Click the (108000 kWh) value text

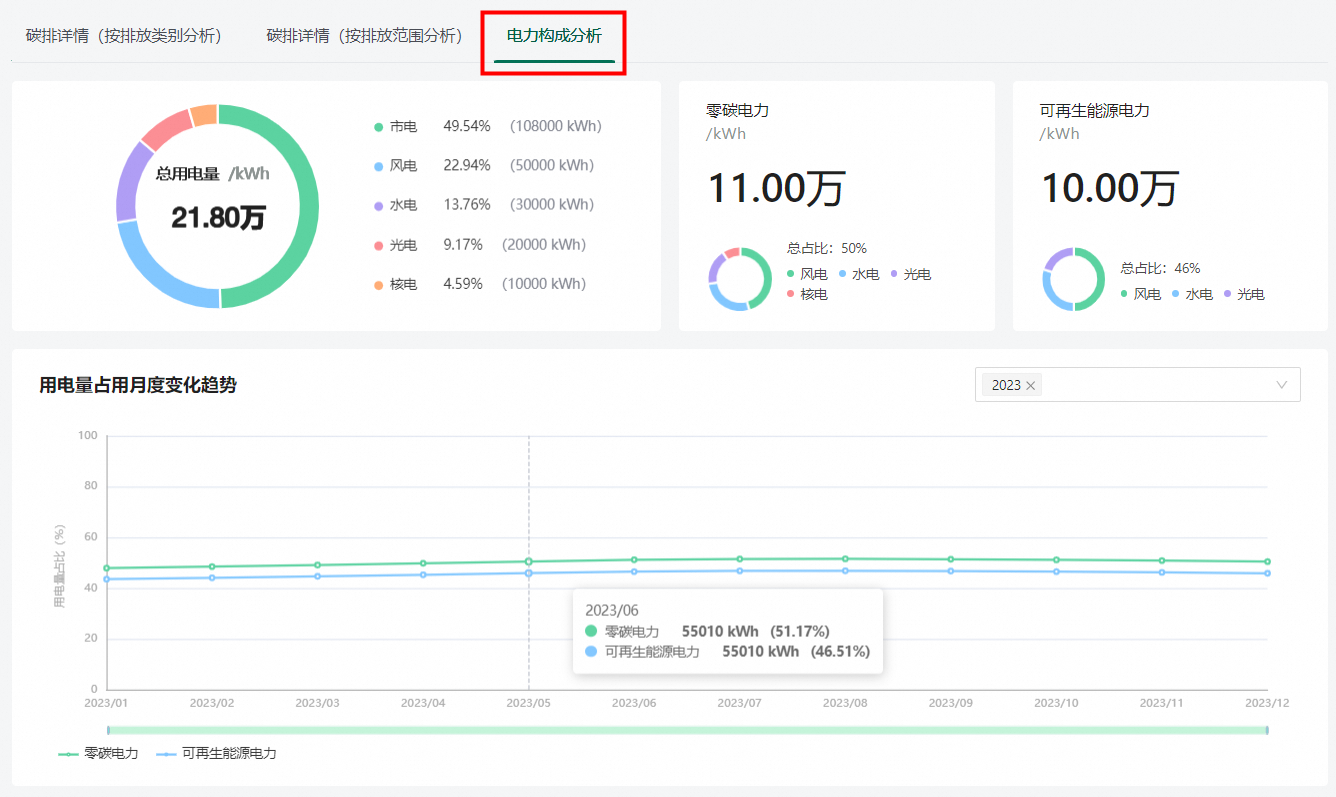click(x=556, y=127)
